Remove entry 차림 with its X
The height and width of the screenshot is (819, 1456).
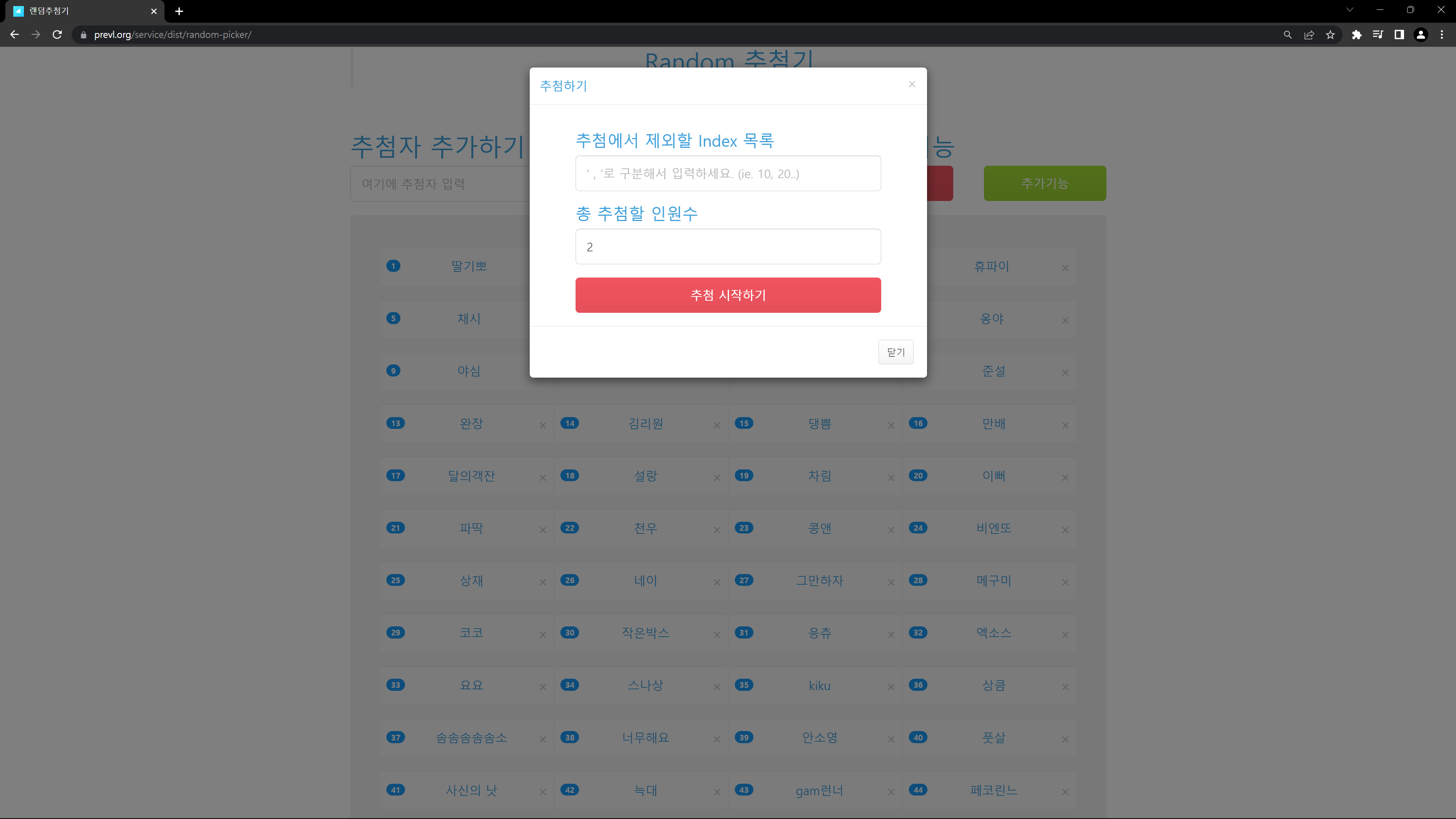pos(891,478)
